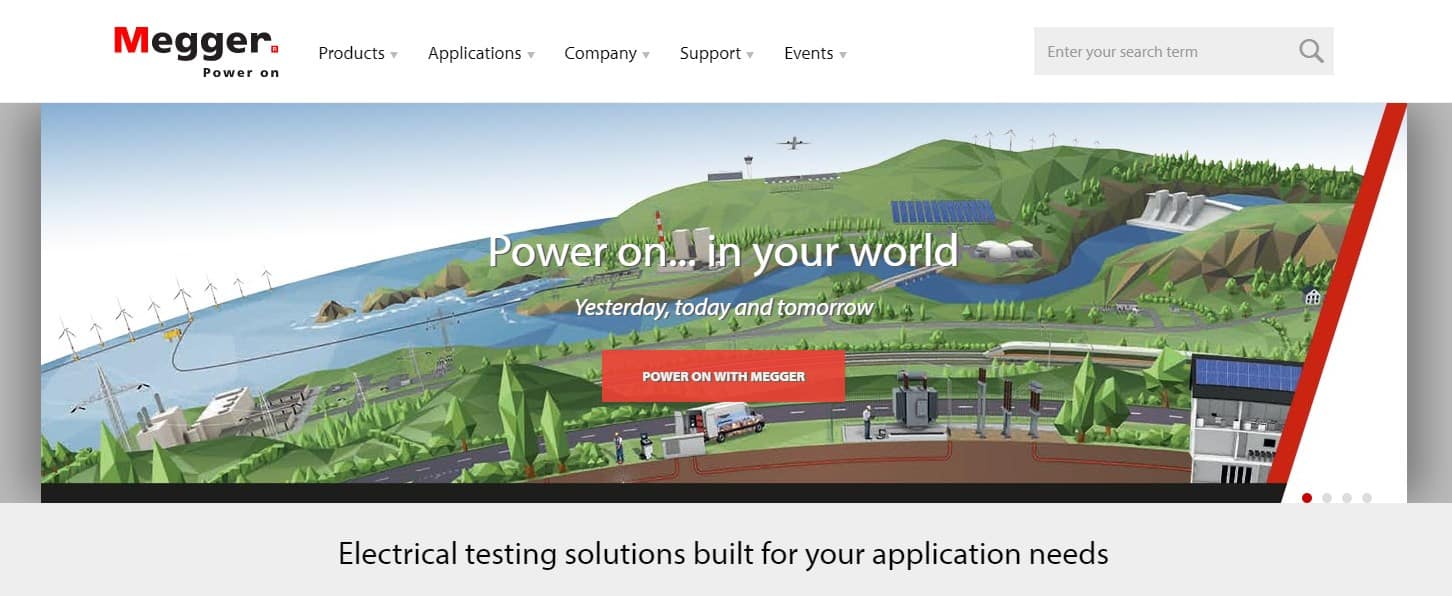Click the airplane illustration in the banner
Screen dimensions: 1452x596
793,143
